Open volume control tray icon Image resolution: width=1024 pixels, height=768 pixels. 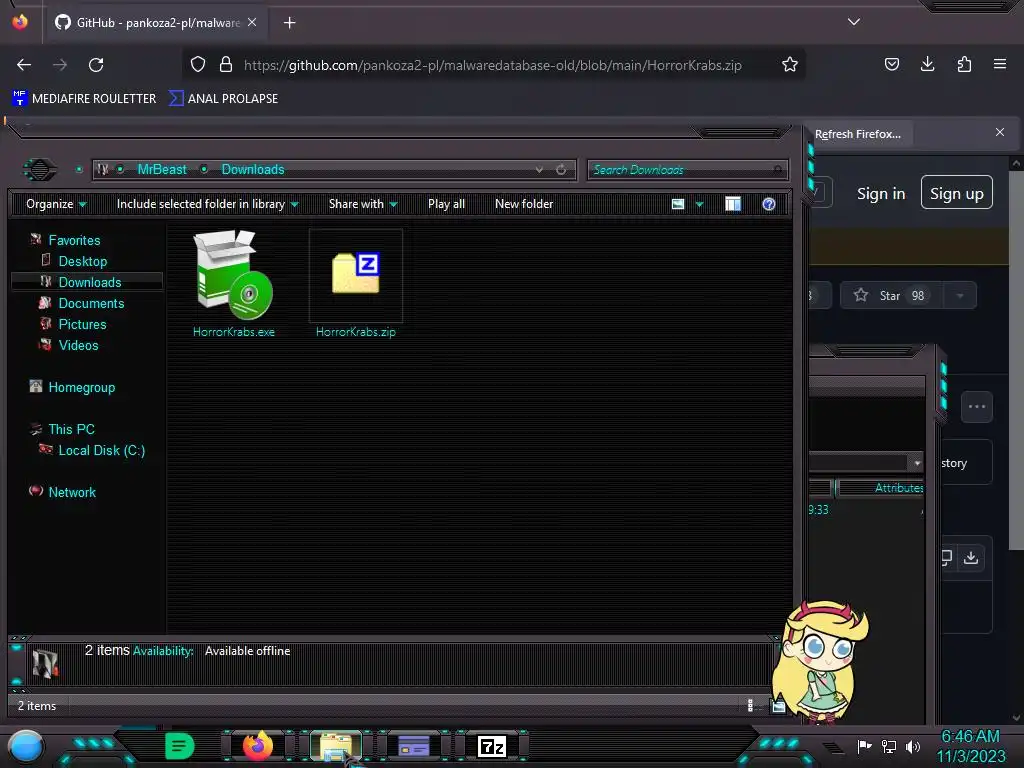coord(913,746)
